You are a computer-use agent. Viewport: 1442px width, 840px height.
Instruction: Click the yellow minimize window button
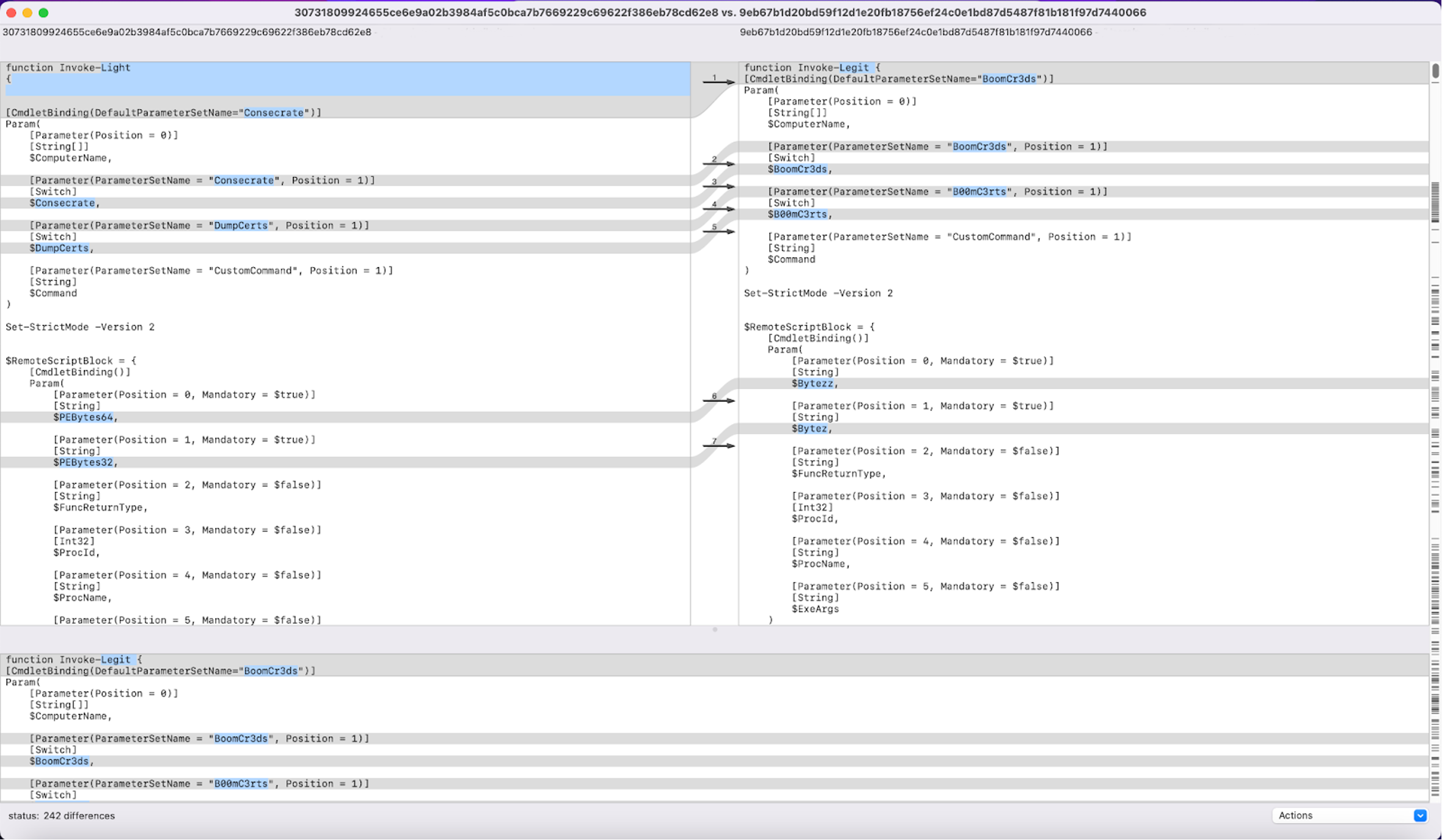click(x=27, y=12)
